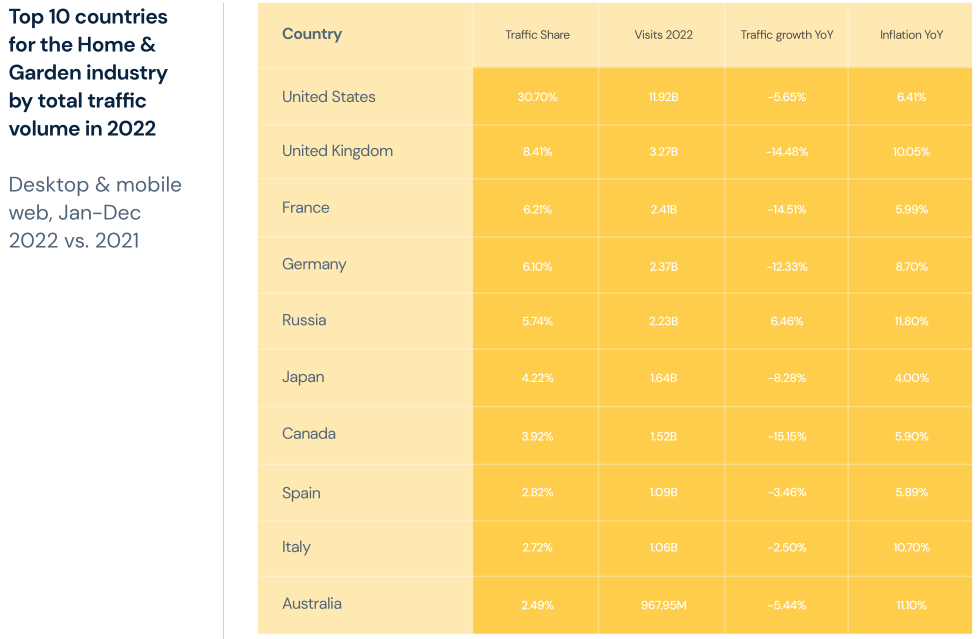Image resolution: width=979 pixels, height=639 pixels.
Task: Click the 30.70% traffic share value
Action: pyautogui.click(x=537, y=97)
